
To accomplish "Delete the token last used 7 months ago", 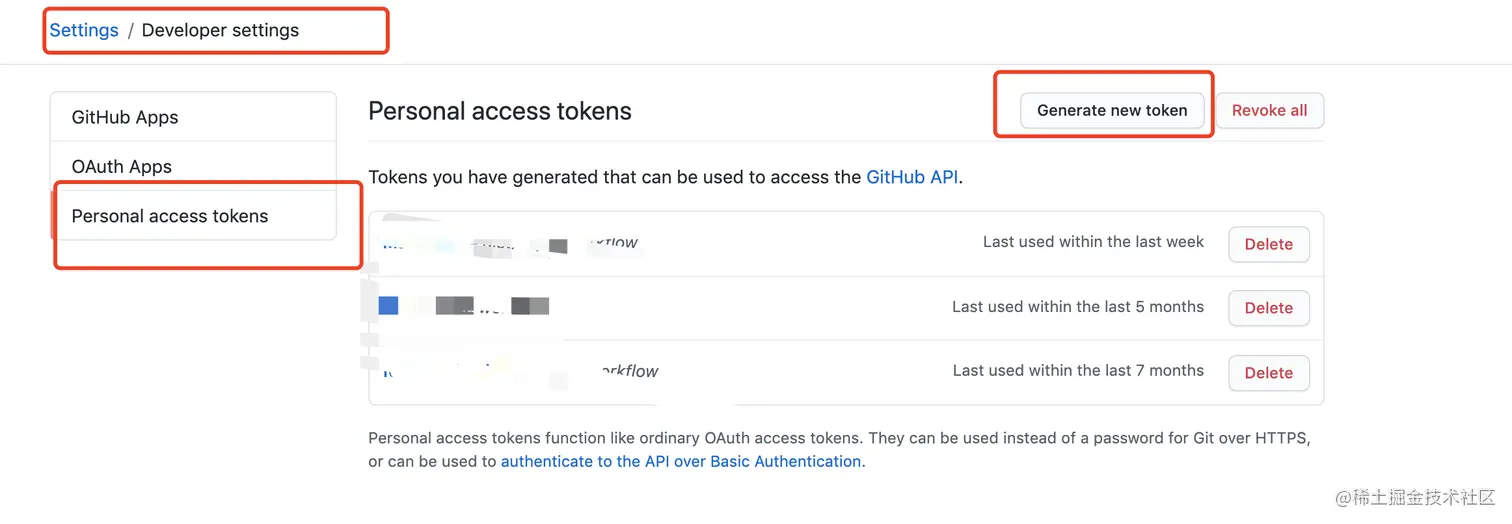I will tap(1268, 373).
